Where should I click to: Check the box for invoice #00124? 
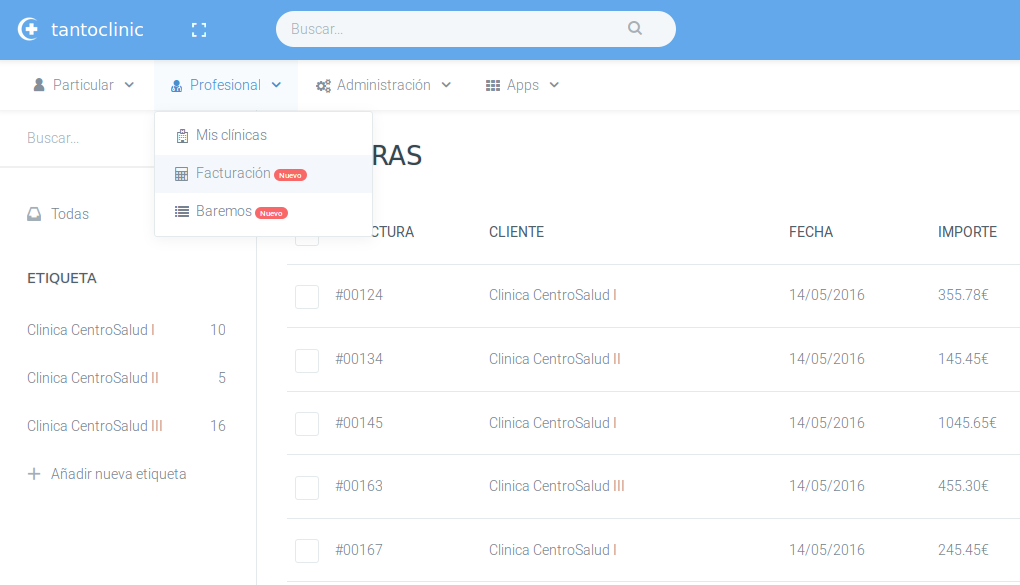click(307, 296)
